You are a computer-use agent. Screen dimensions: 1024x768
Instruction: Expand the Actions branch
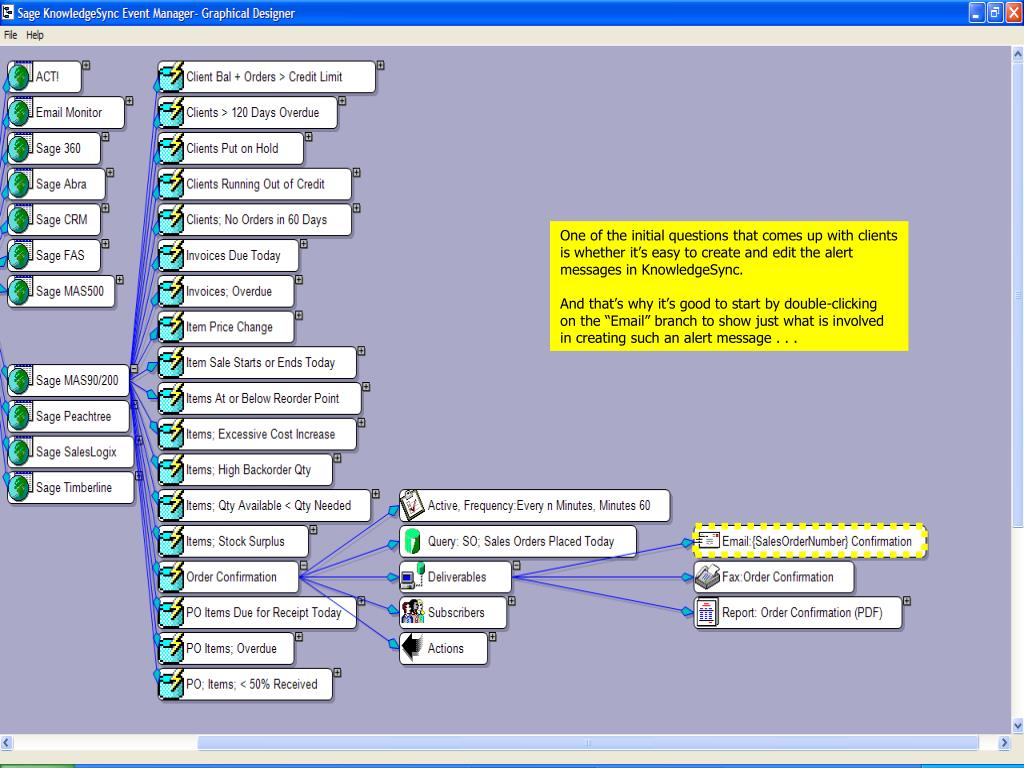point(492,636)
